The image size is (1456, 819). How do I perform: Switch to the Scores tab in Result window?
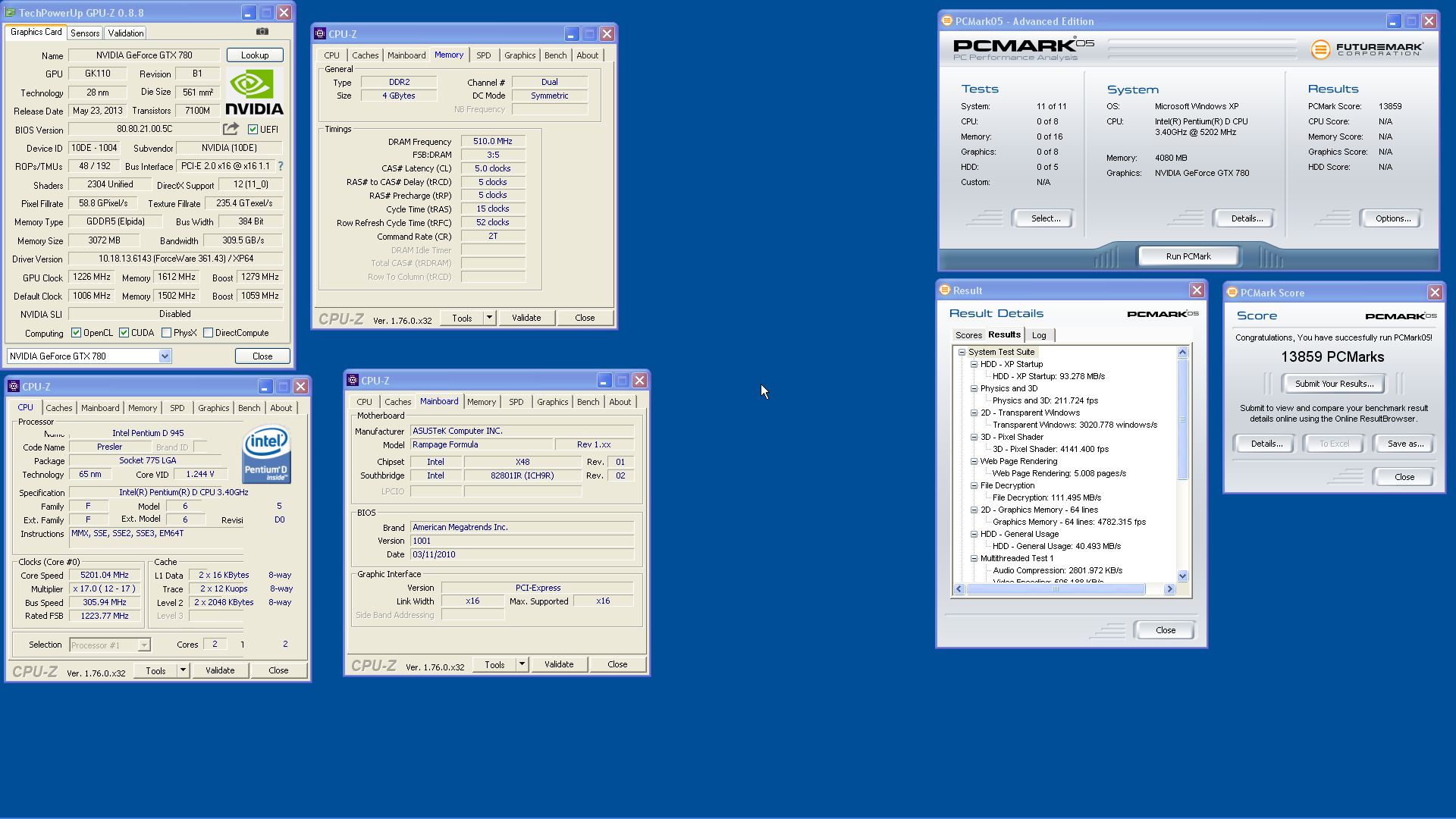(968, 335)
